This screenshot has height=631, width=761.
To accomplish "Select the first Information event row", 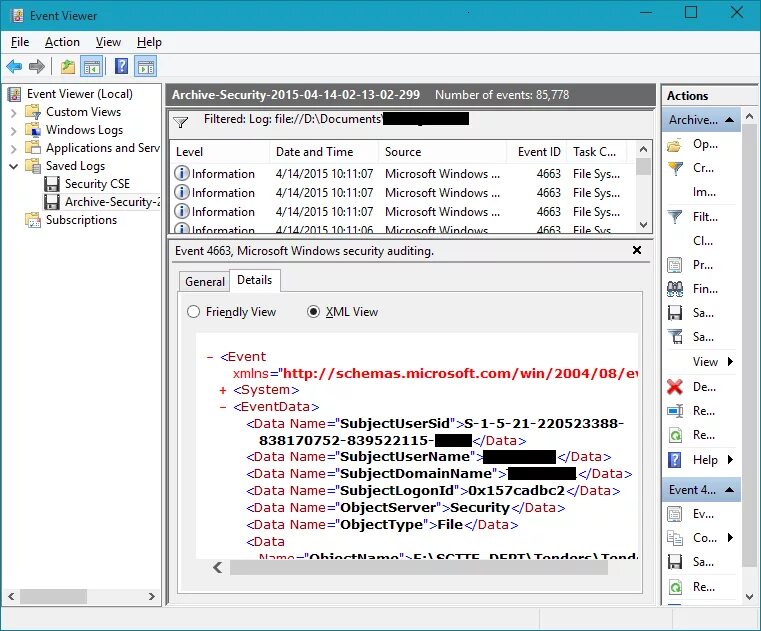I will tap(402, 174).
